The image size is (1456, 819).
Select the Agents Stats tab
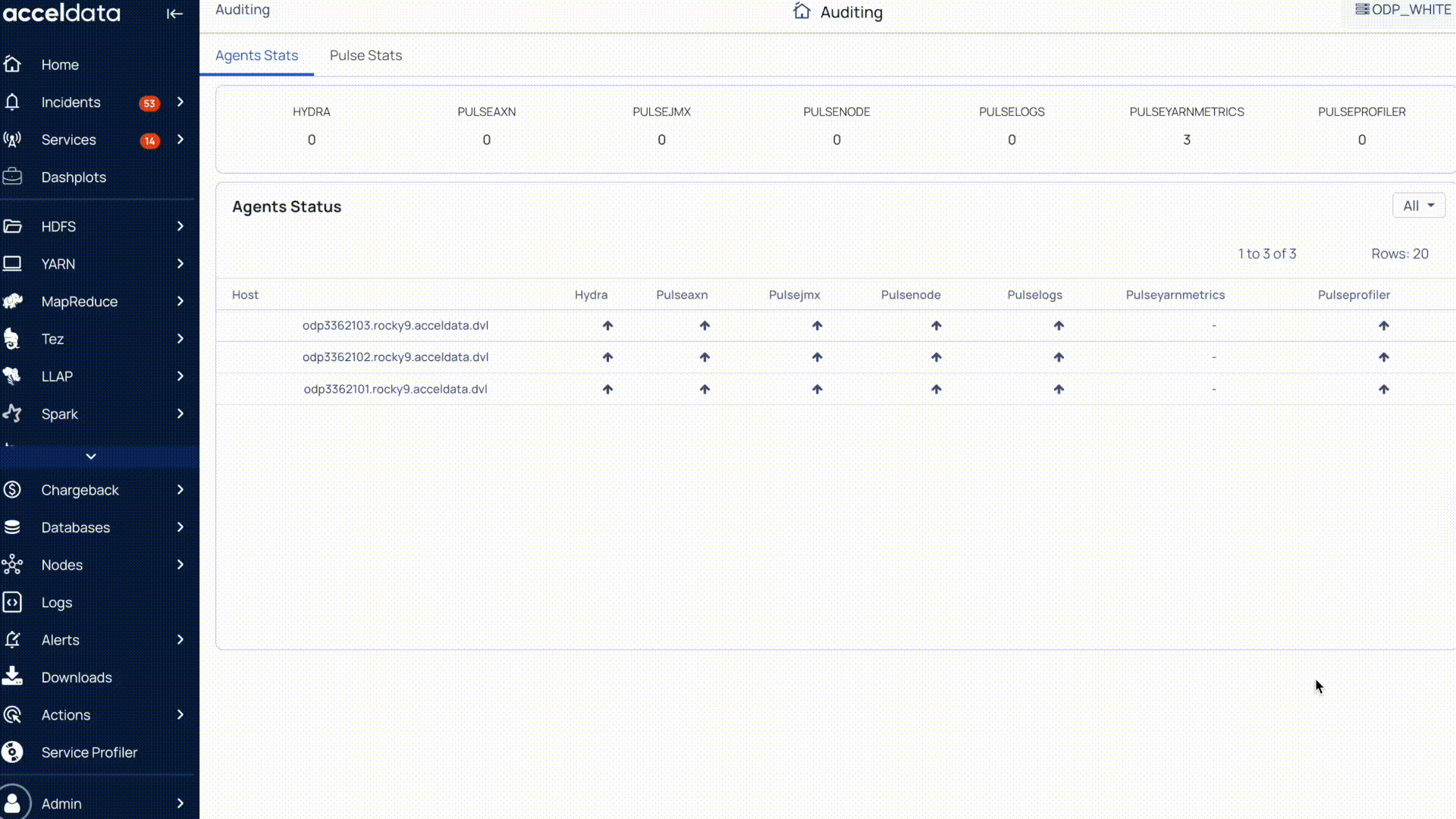click(x=256, y=55)
